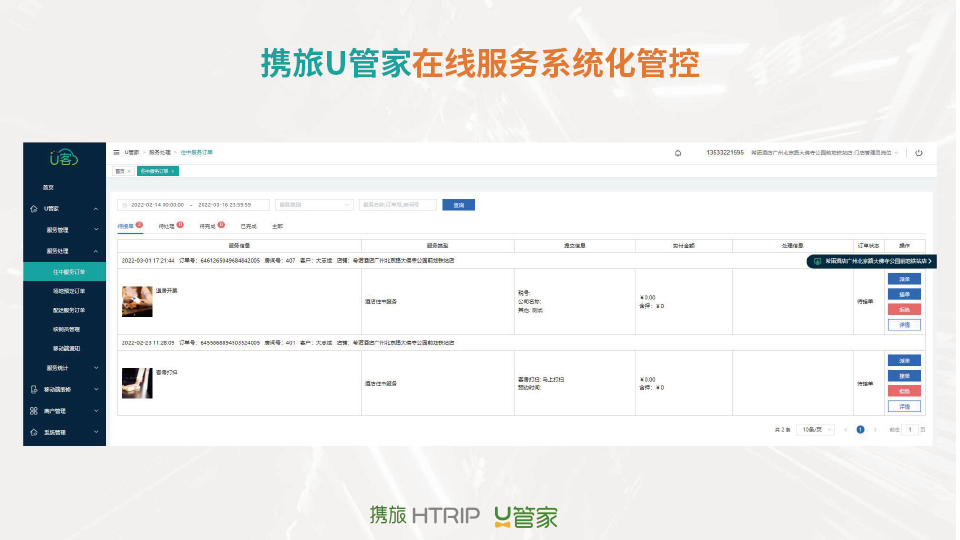Go to previous page arrow in pagination
The width and height of the screenshot is (960, 540).
[846, 430]
